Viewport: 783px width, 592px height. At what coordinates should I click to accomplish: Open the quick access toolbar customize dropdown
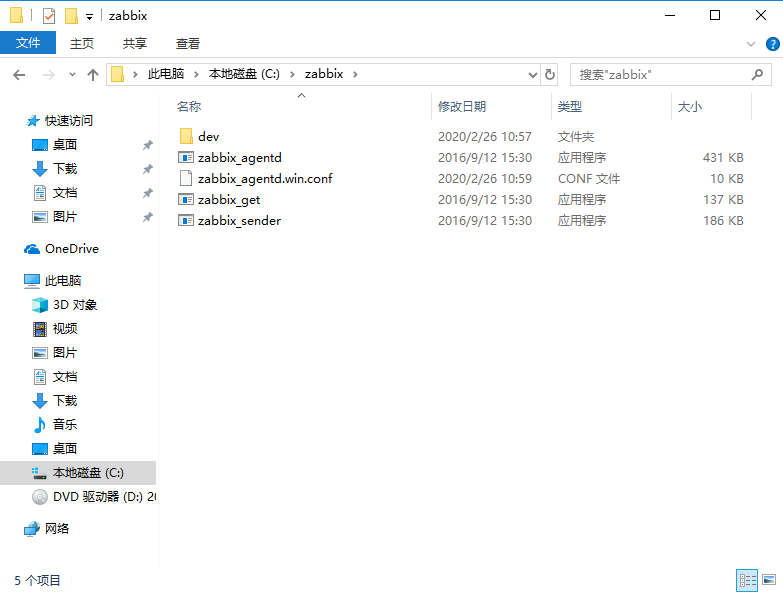click(89, 17)
